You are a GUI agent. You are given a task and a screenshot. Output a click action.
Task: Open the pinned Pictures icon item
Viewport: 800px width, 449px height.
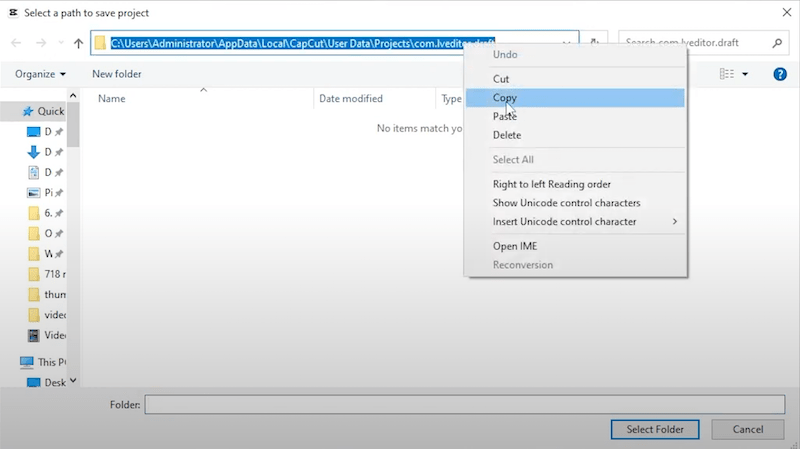(x=33, y=193)
